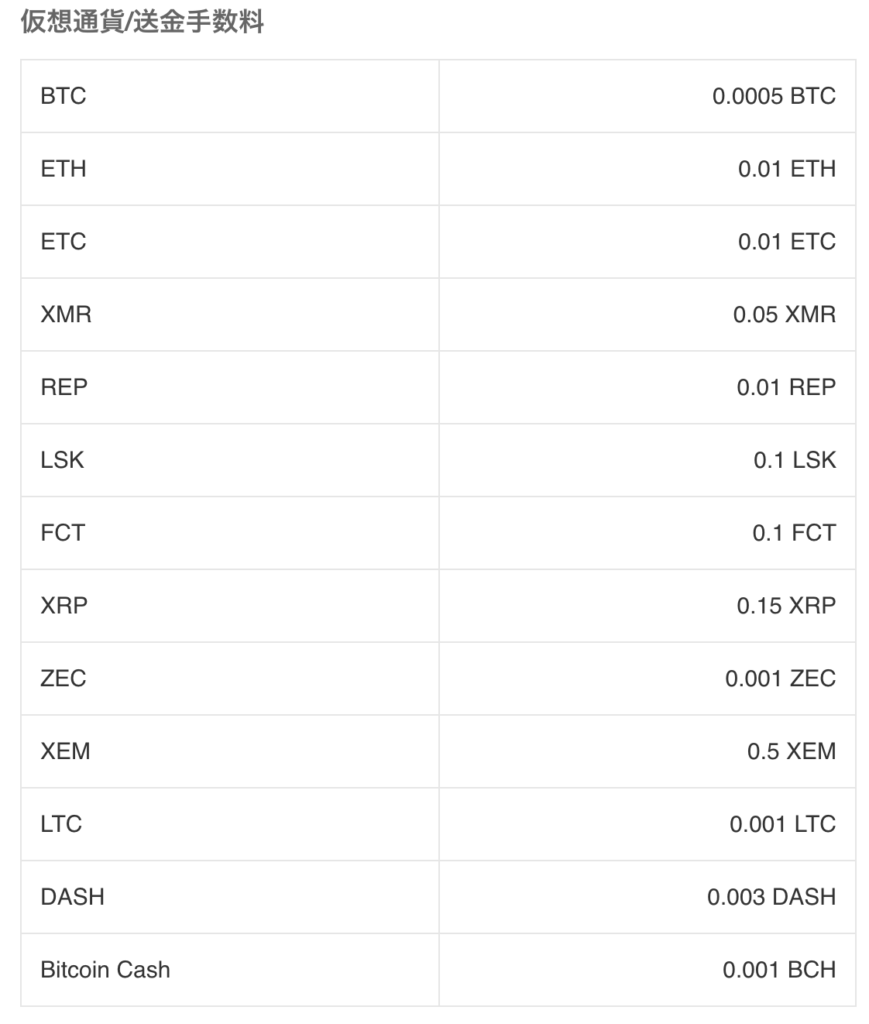Click the XEM row label
The image size is (869, 1024).
click(65, 751)
